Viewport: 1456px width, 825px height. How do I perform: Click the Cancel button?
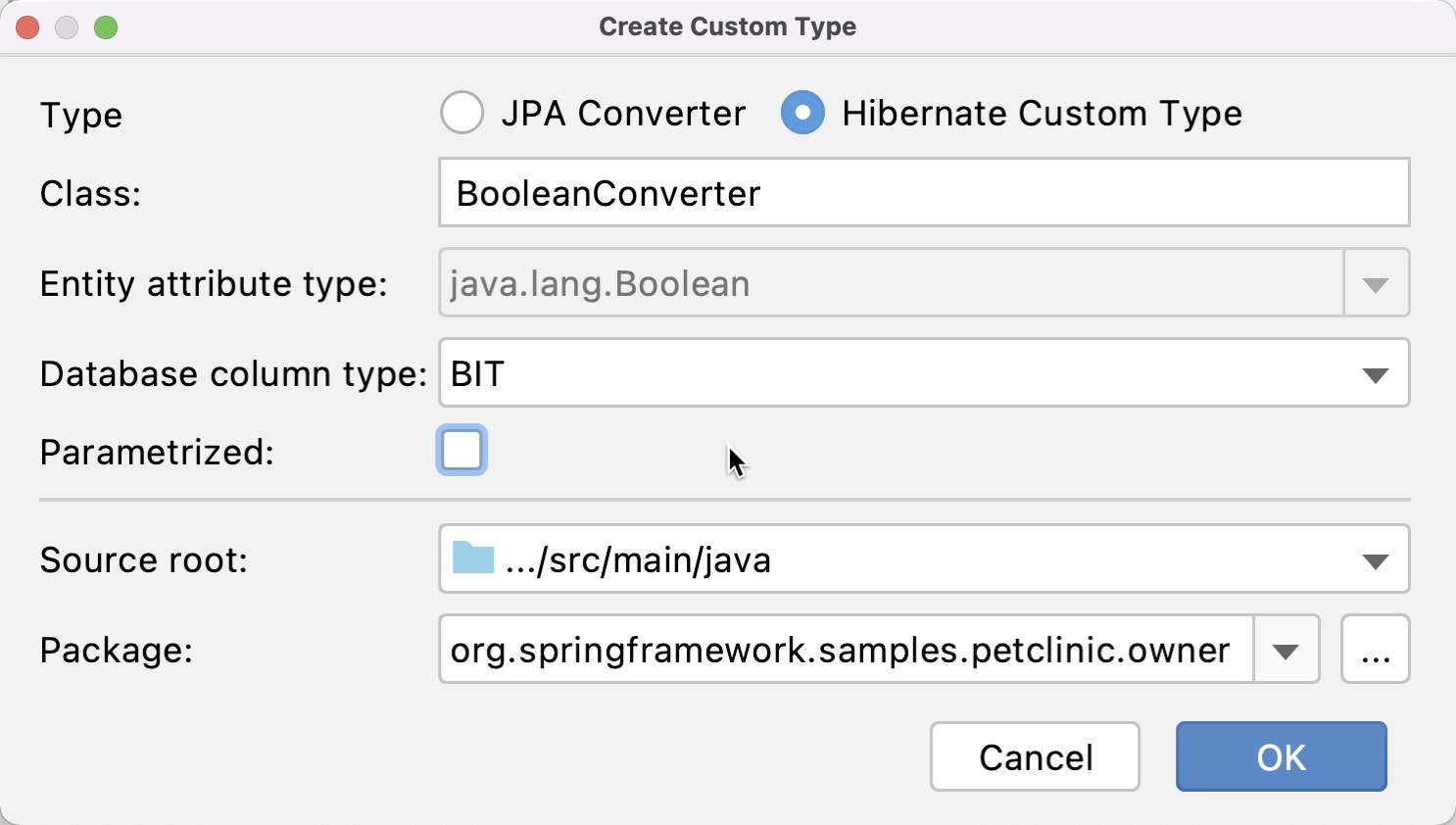1034,756
